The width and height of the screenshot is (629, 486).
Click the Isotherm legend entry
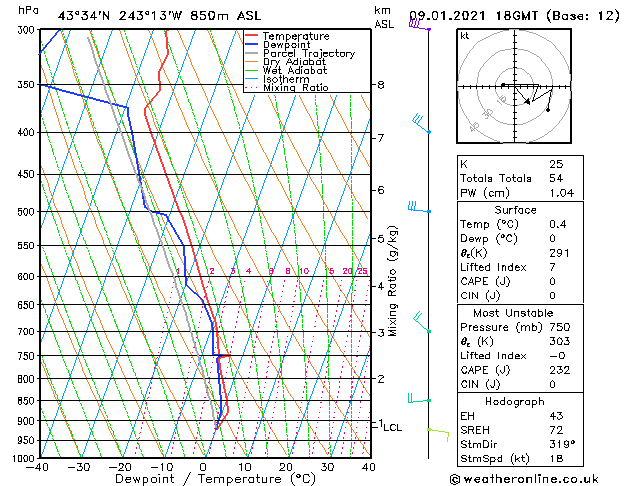point(277,79)
